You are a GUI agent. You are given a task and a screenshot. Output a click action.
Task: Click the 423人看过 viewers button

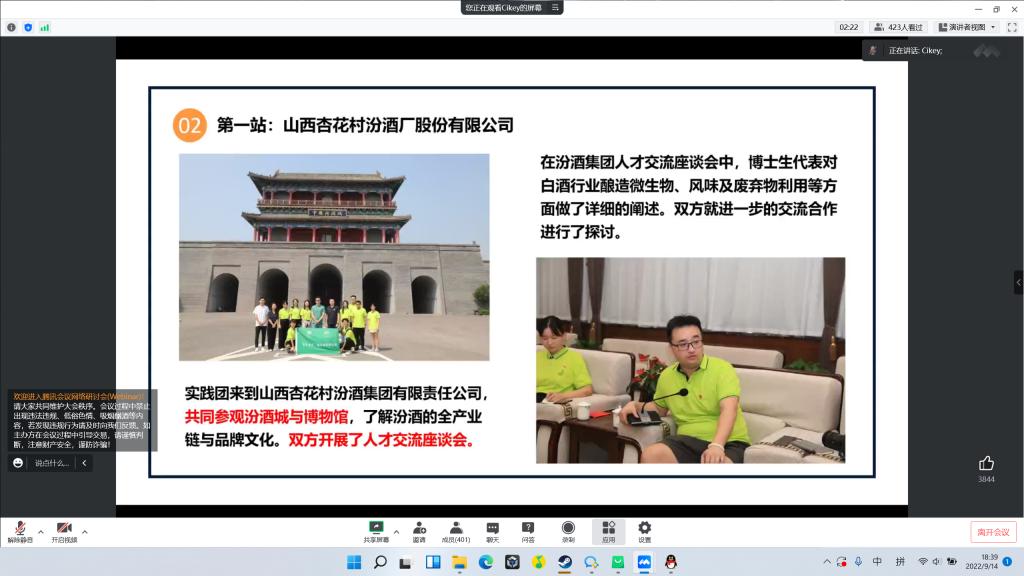898,27
